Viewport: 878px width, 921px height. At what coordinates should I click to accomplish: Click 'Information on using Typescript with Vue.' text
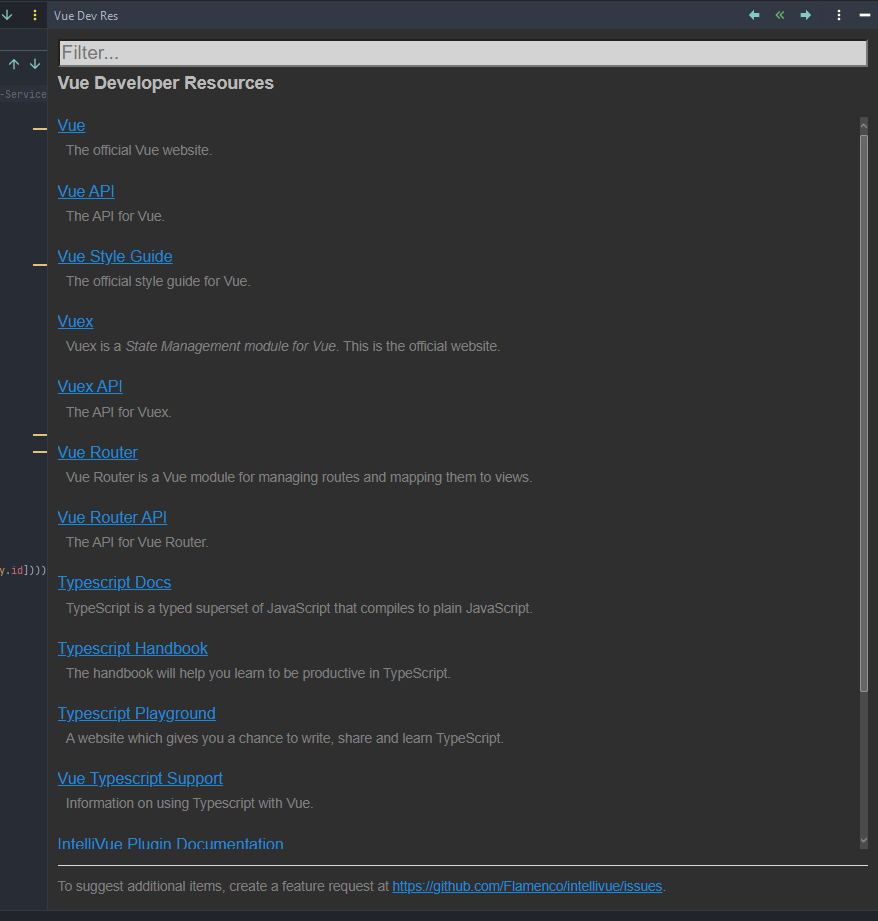click(x=189, y=804)
